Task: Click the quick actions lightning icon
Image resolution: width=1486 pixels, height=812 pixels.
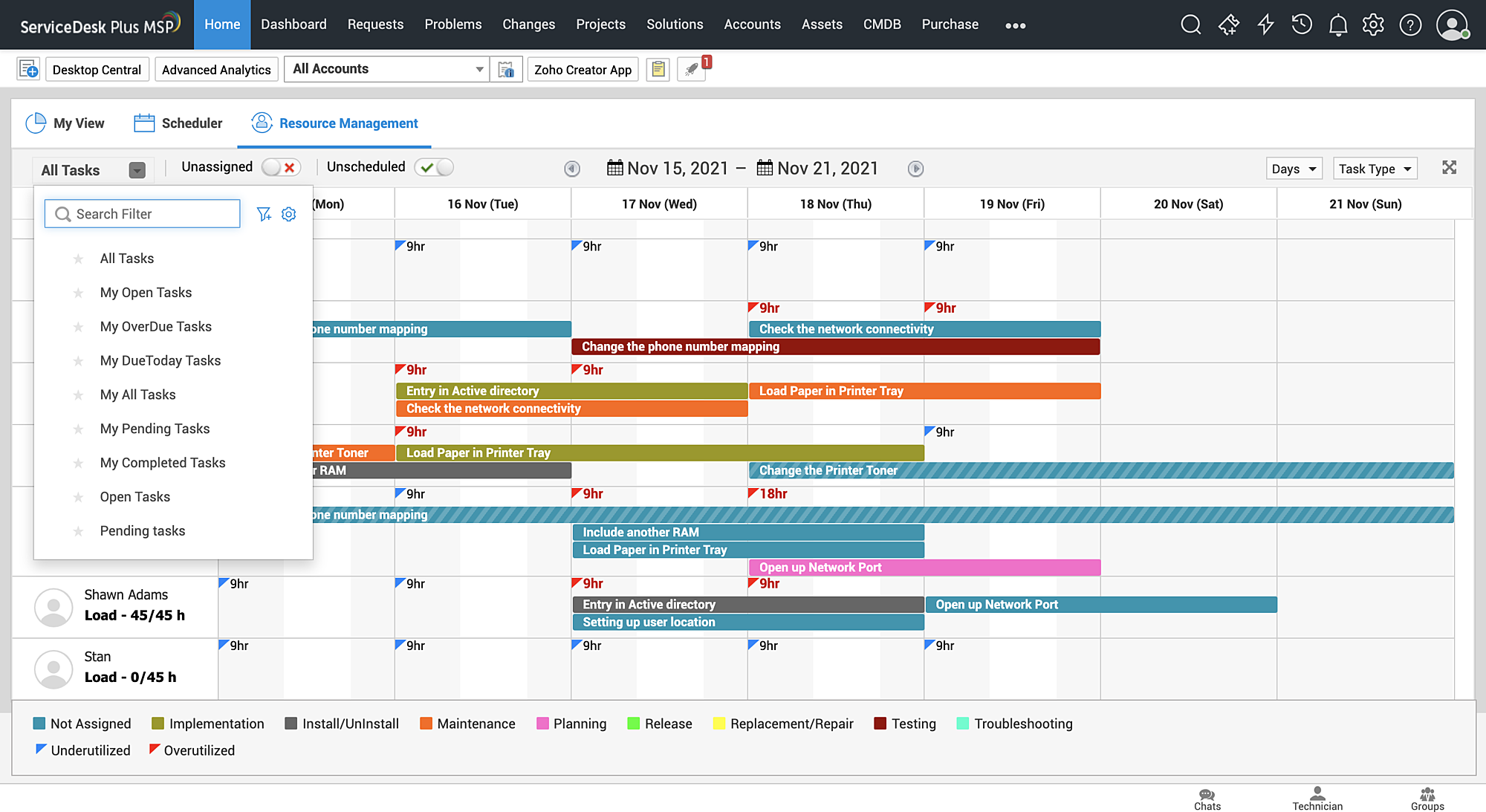Action: 1265,25
